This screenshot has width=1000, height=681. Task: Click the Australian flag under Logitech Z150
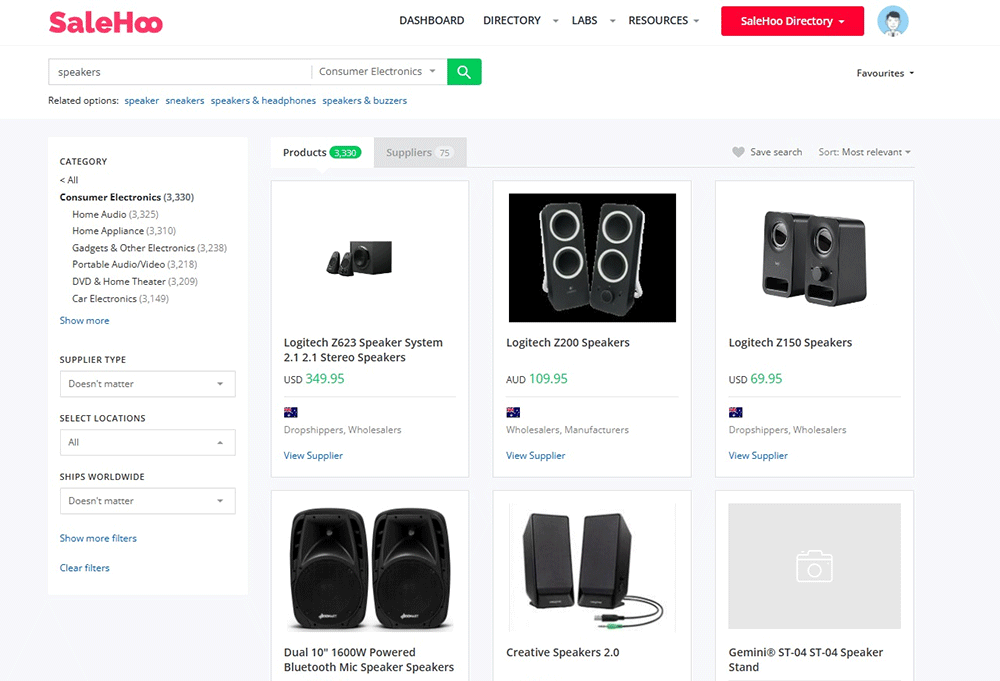point(736,412)
